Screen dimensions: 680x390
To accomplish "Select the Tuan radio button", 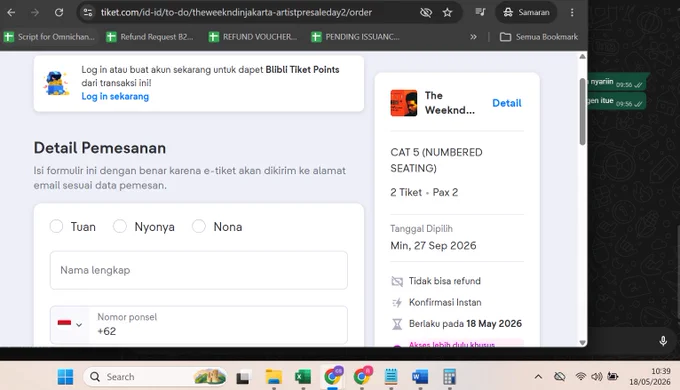I will [56, 226].
